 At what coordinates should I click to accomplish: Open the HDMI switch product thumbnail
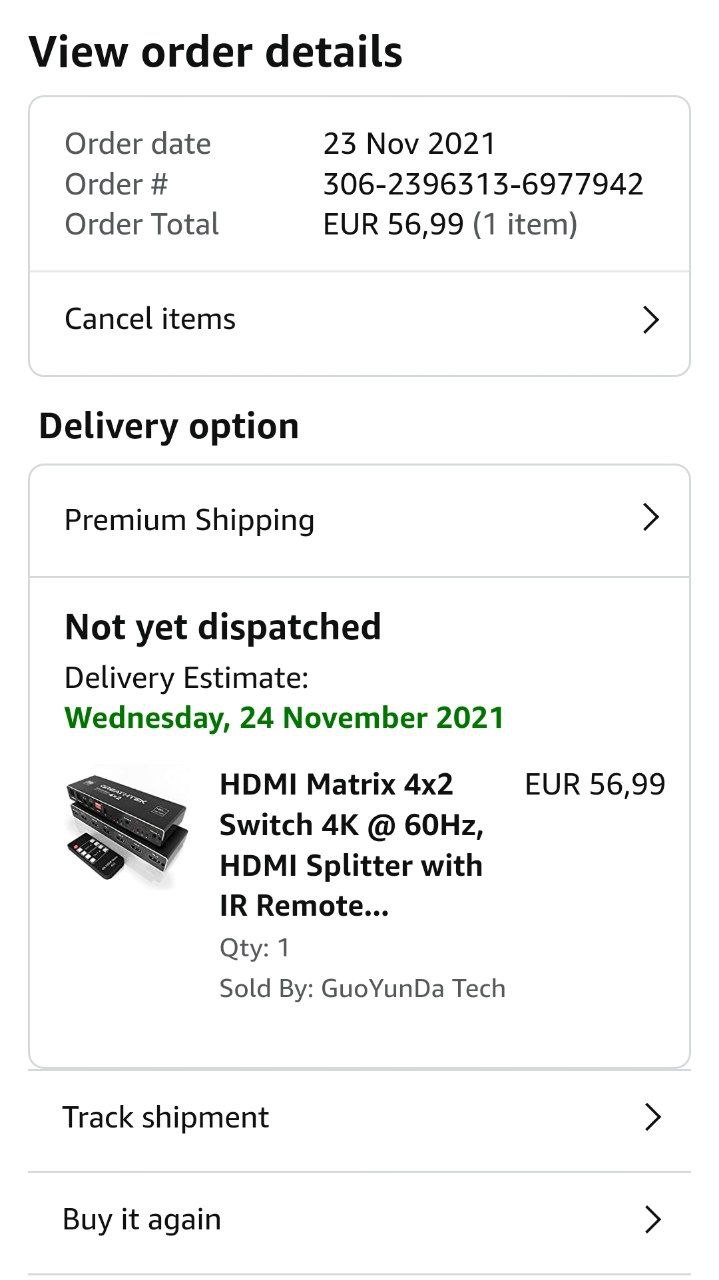click(x=126, y=827)
